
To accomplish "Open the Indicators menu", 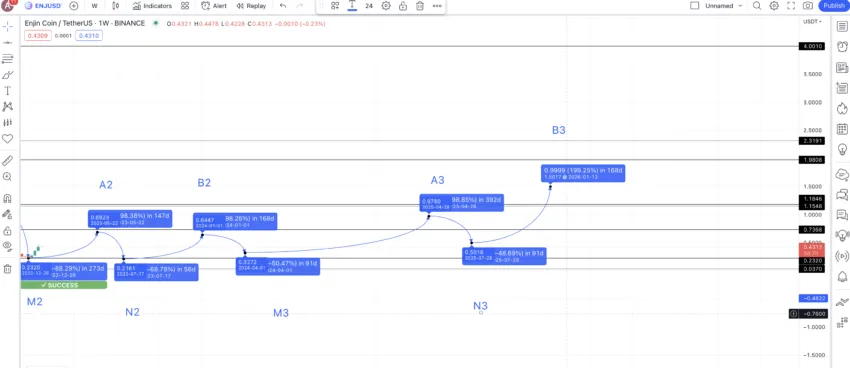I will point(152,6).
